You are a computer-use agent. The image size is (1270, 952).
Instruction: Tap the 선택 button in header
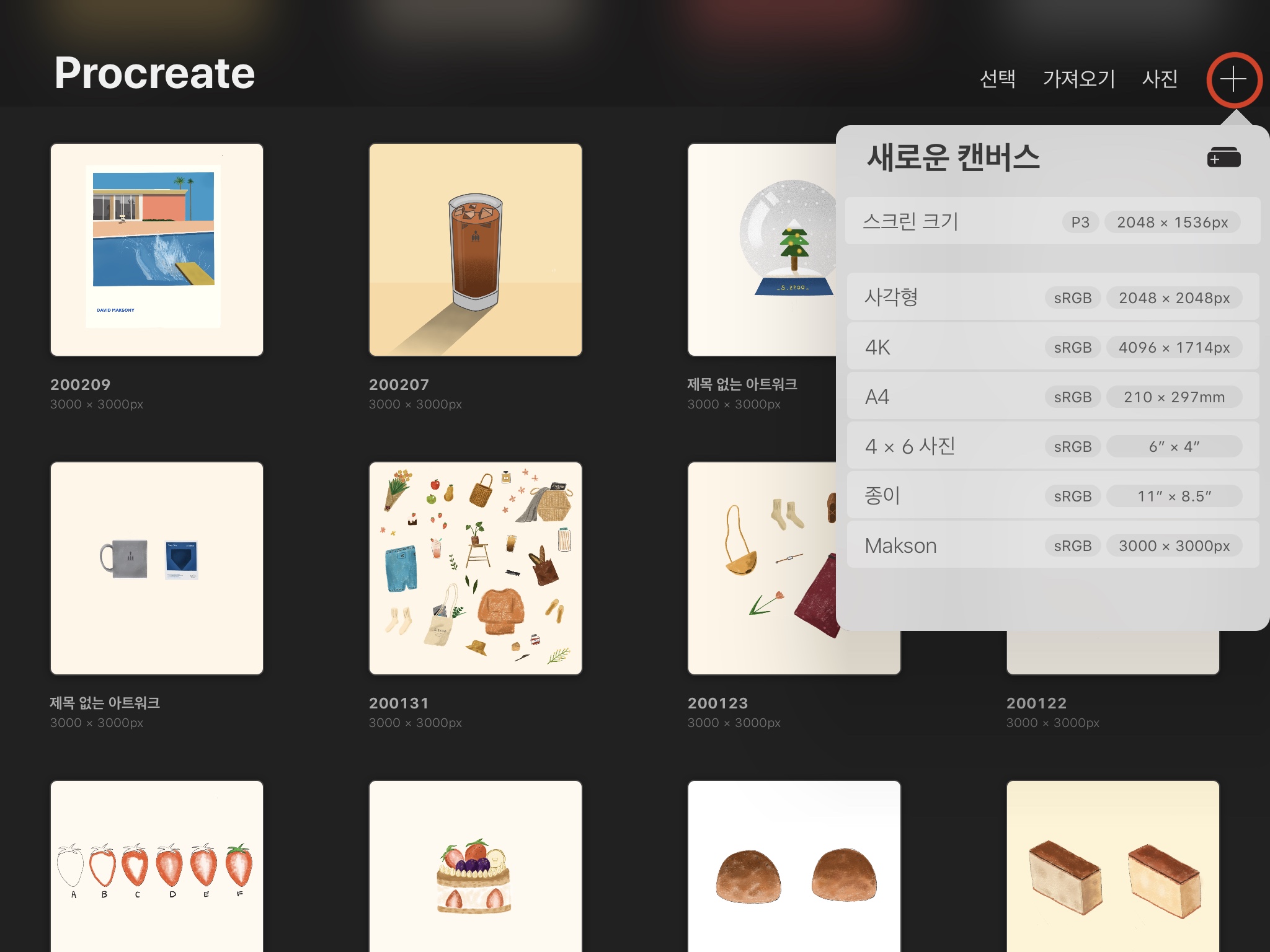click(997, 79)
